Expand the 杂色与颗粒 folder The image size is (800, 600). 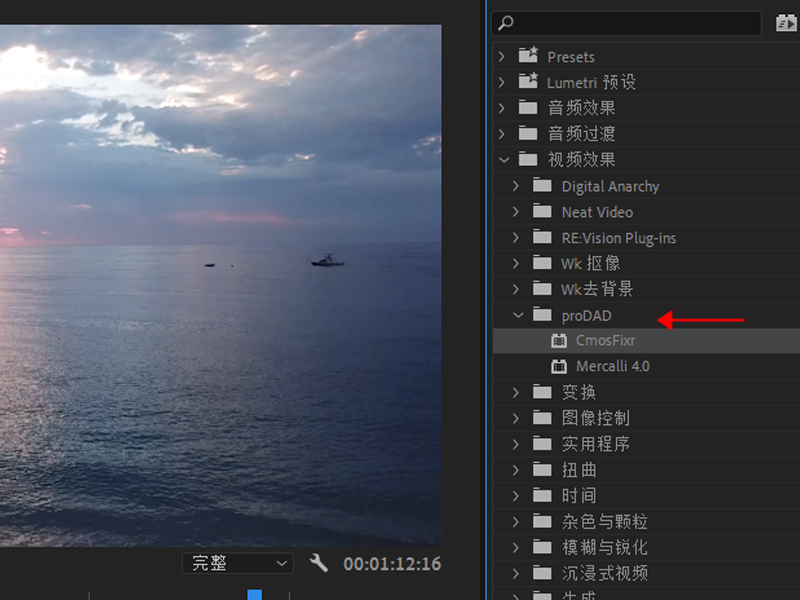pyautogui.click(x=516, y=521)
